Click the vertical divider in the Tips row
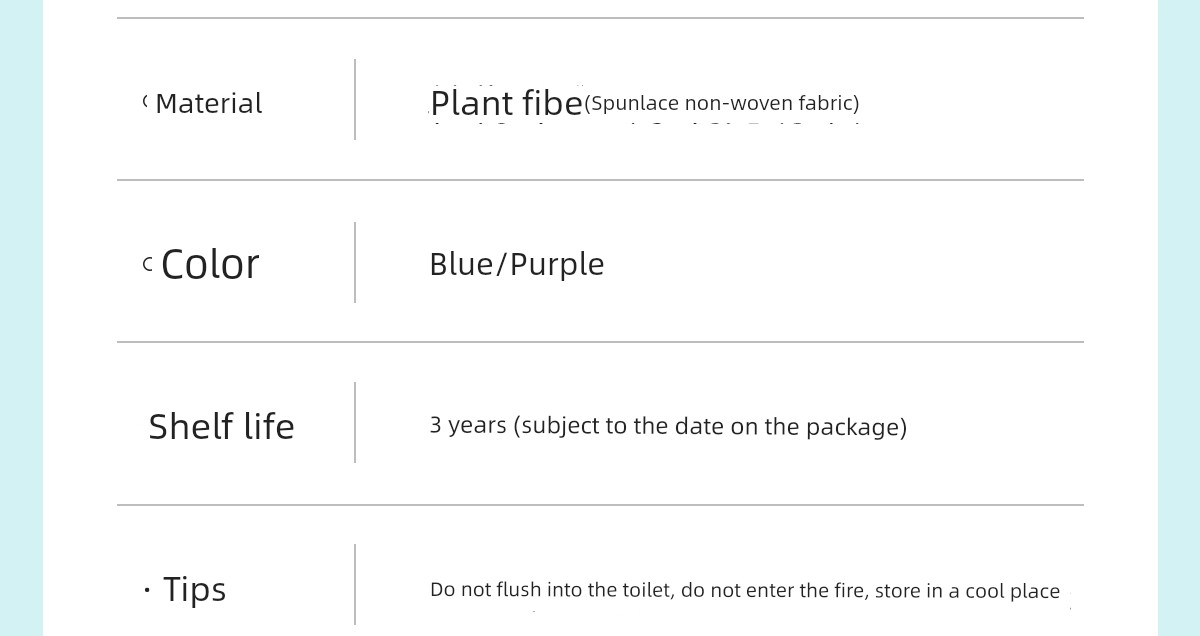 (355, 585)
